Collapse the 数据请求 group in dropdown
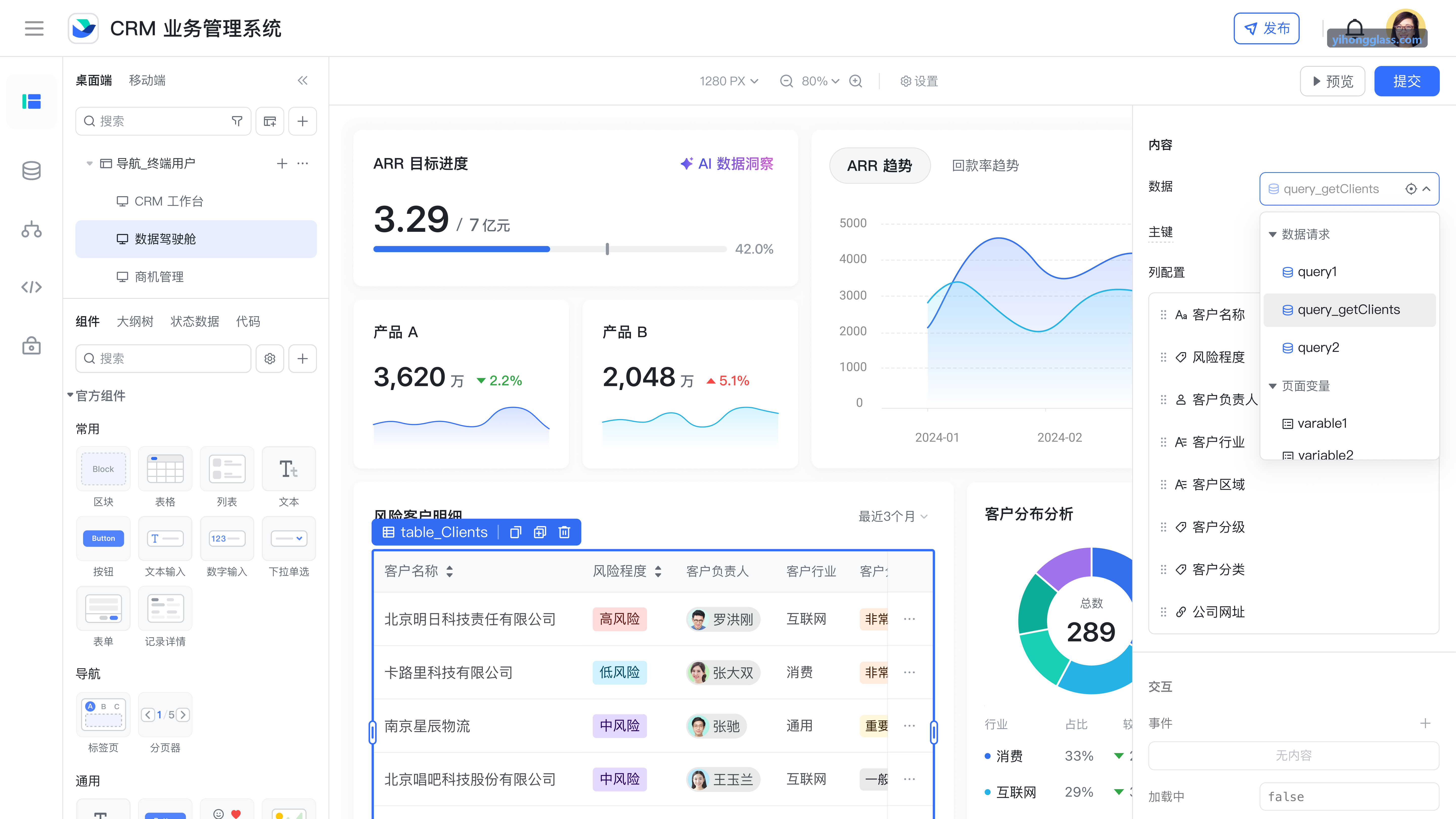This screenshot has width=1456, height=819. click(x=1272, y=234)
